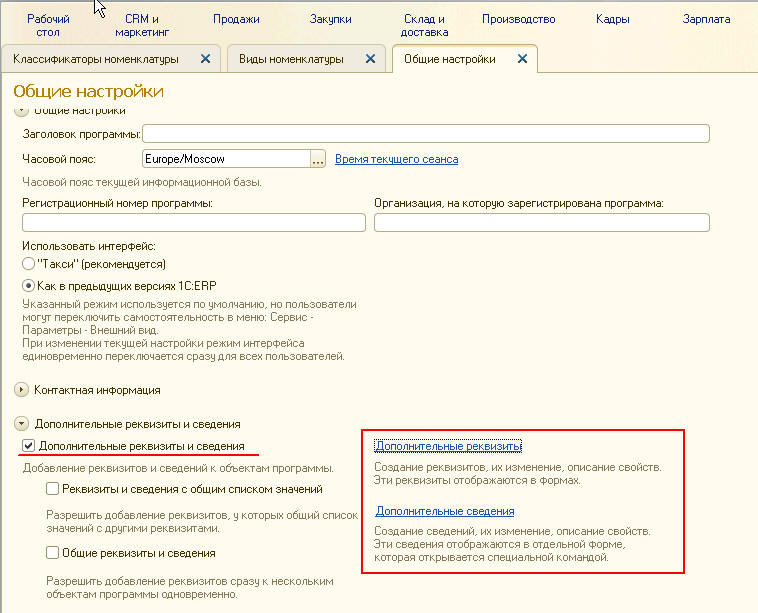Screen dimensions: 758x613
Task: Open the Время текущего сеанса link
Action: pyautogui.click(x=396, y=159)
